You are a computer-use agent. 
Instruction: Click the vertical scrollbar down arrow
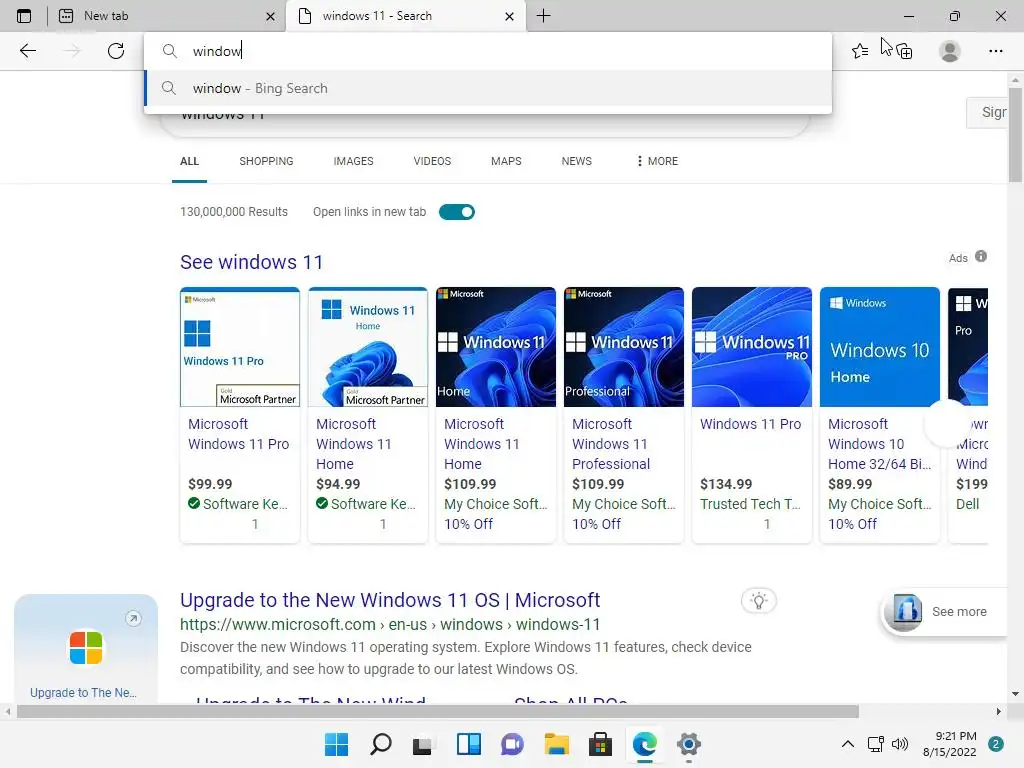point(1015,694)
